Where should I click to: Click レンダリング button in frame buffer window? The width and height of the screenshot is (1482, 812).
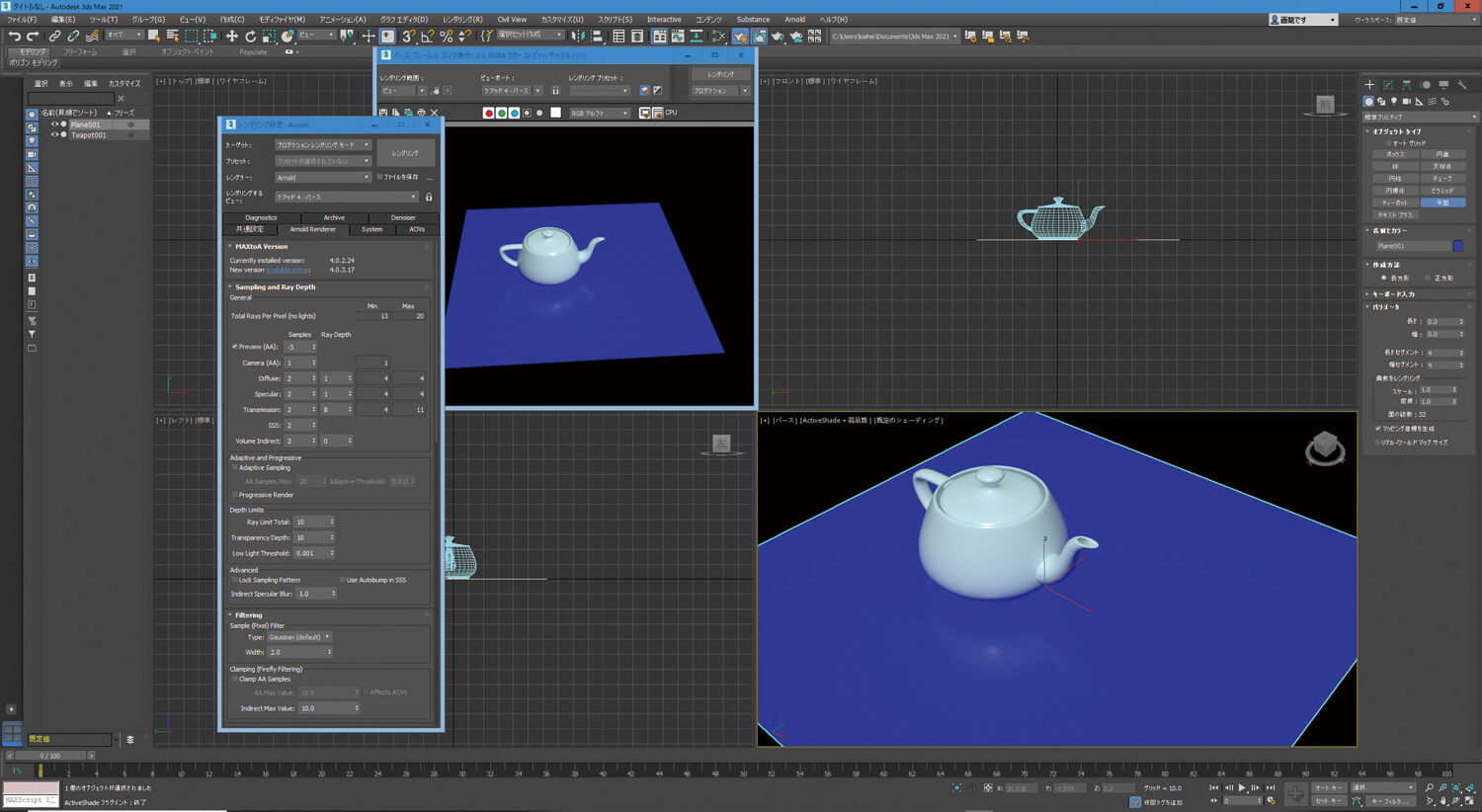[x=720, y=74]
